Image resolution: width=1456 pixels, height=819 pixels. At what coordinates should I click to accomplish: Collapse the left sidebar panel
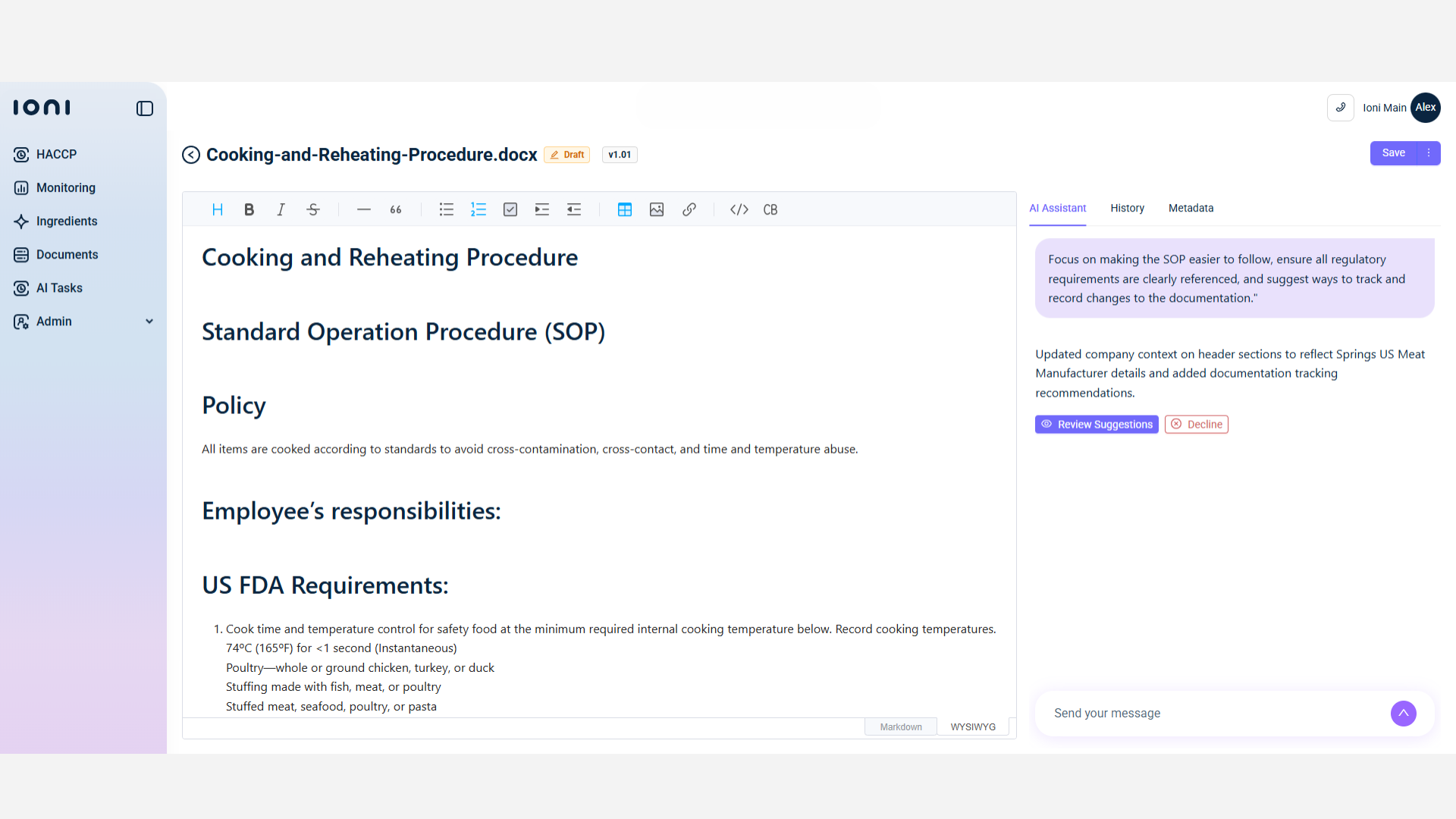tap(145, 108)
